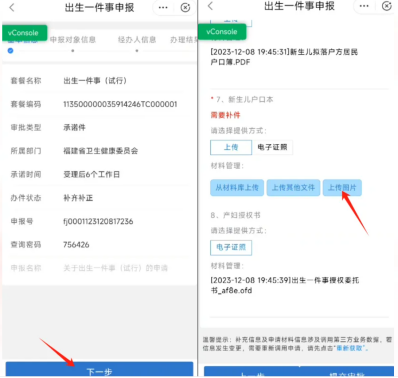Select the 查询密码 value 756426

tap(76, 245)
